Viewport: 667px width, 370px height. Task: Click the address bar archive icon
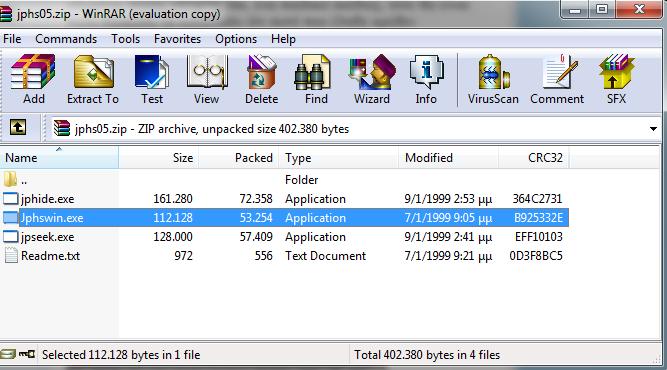pyautogui.click(x=62, y=128)
